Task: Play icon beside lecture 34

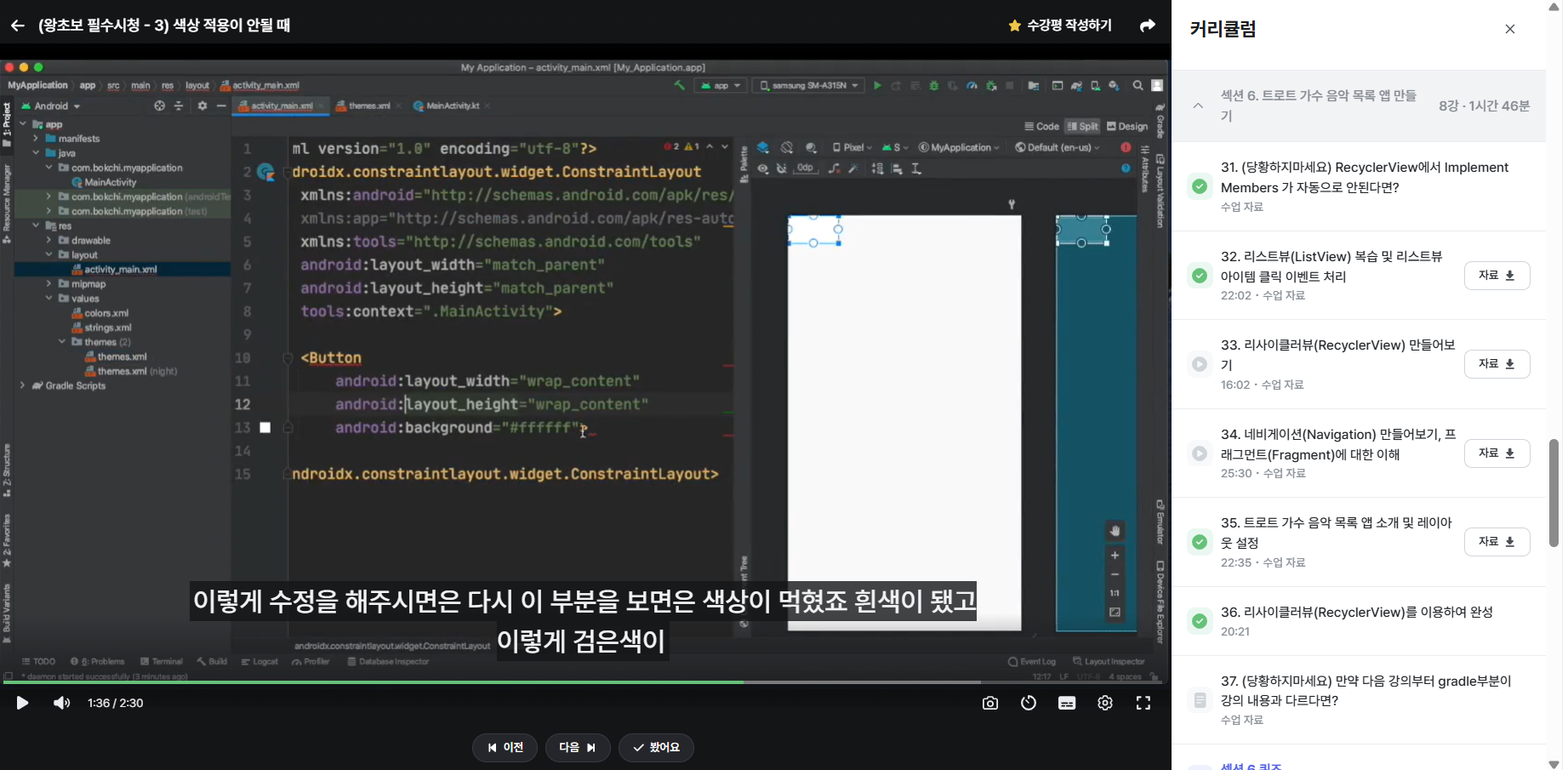Action: pos(1200,453)
